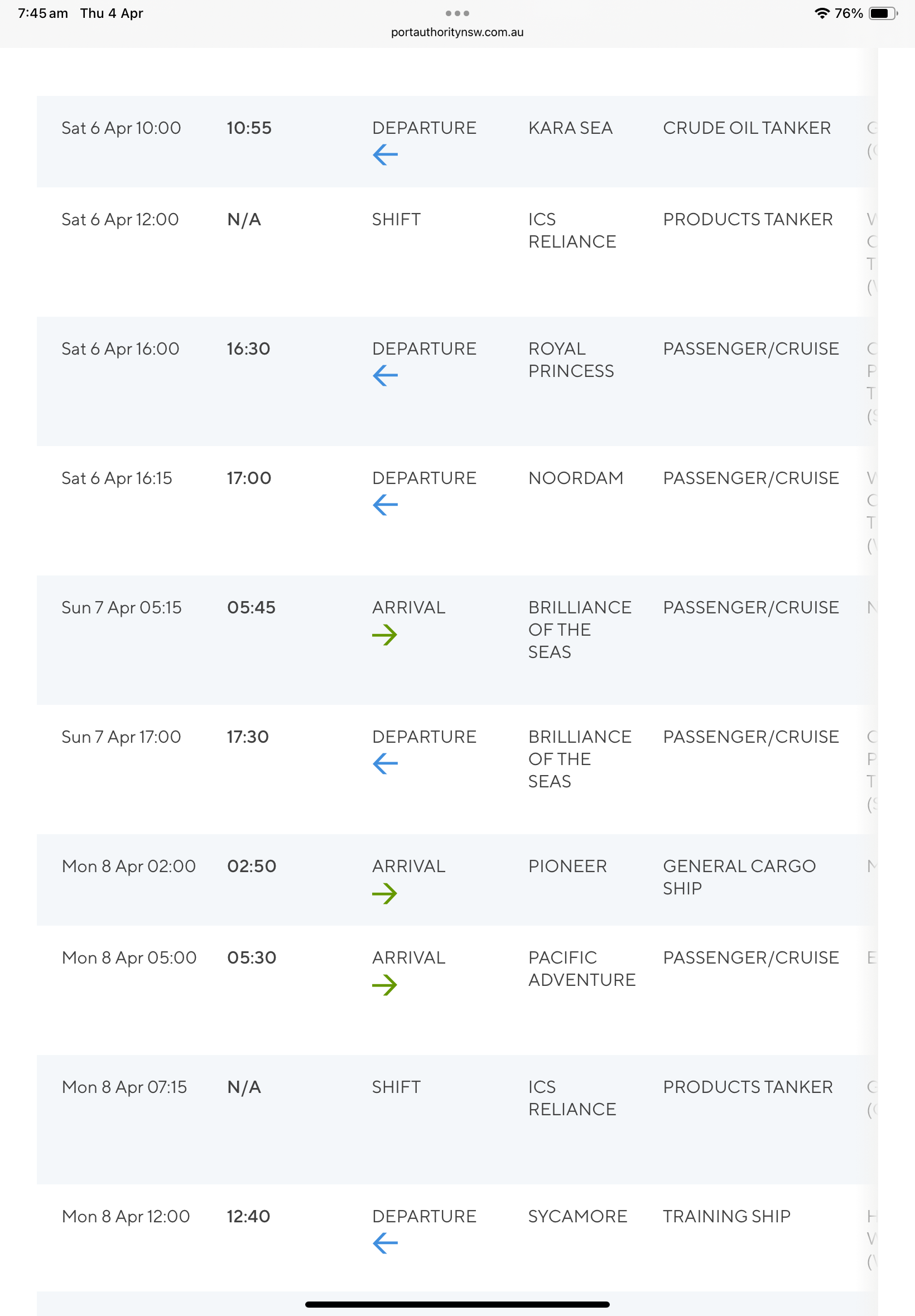This screenshot has height=1316, width=915.
Task: Tap the Wi-Fi status icon
Action: (822, 13)
